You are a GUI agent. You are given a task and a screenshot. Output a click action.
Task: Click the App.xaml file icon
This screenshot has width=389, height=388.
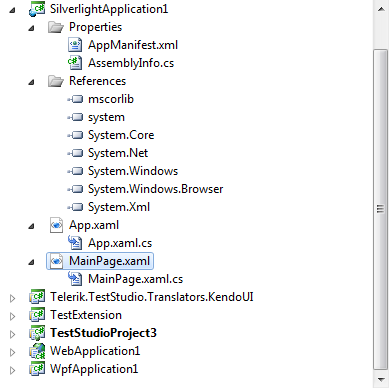(x=56, y=225)
